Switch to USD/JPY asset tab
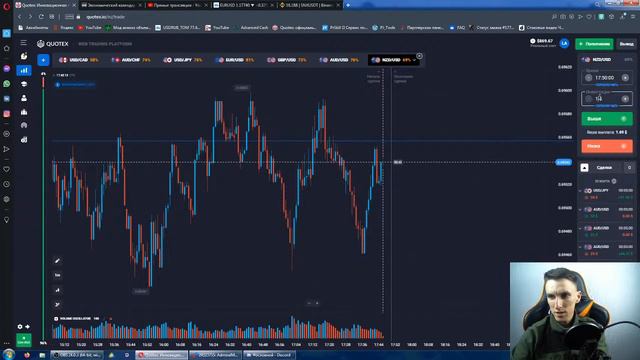 pyautogui.click(x=183, y=60)
